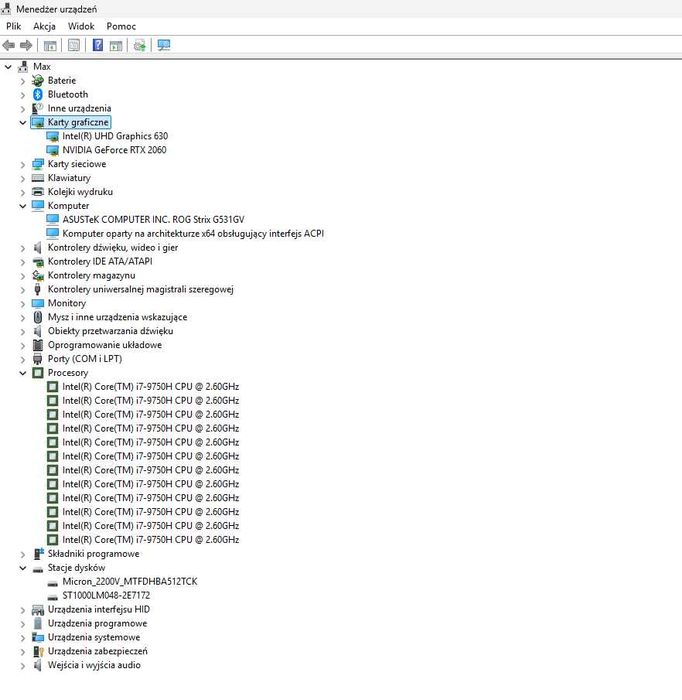This screenshot has width=682, height=700.
Task: Click the Klawiatury keyboard icon
Action: (x=38, y=178)
